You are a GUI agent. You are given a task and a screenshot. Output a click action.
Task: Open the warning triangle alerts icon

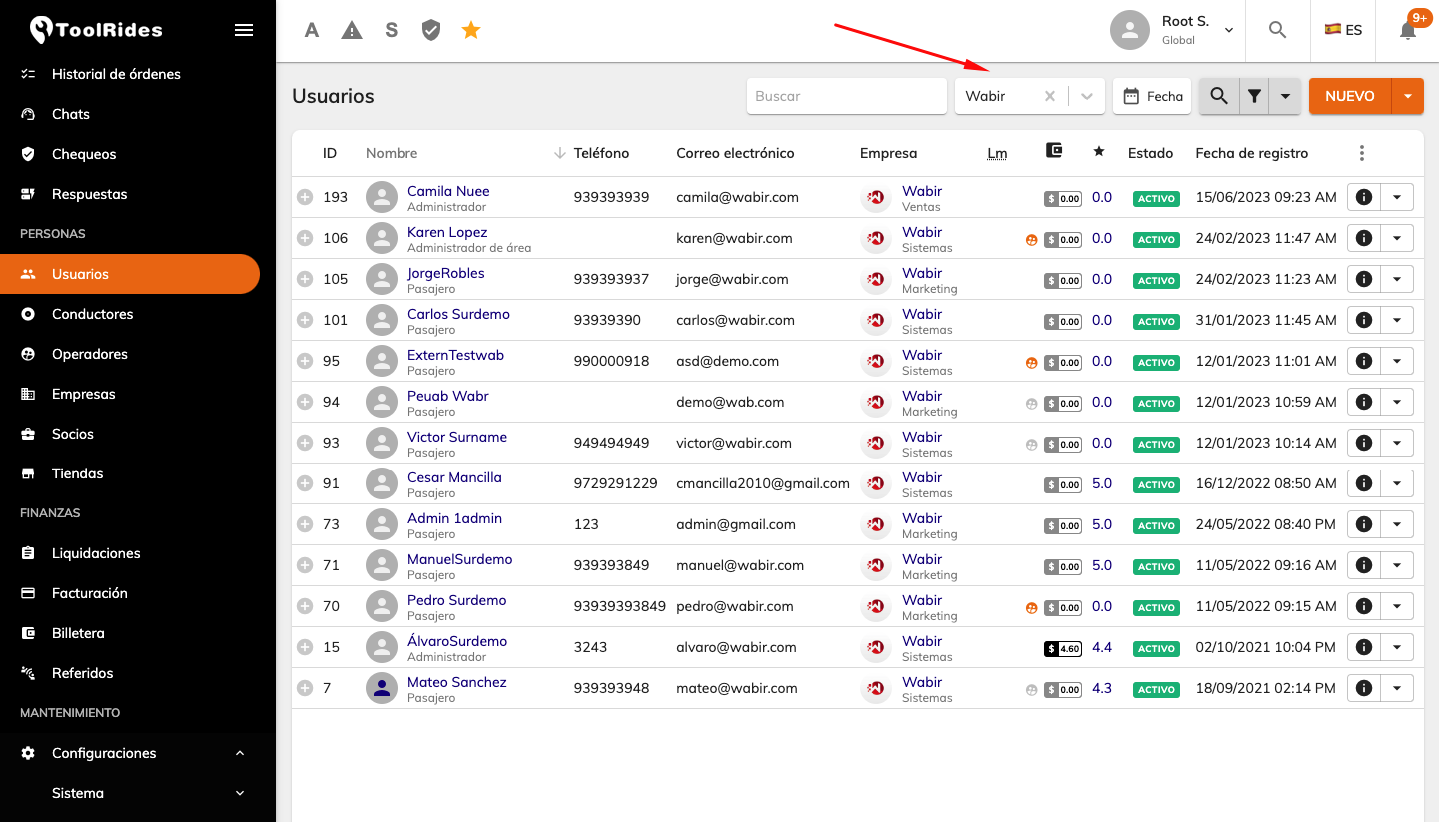[x=352, y=30]
